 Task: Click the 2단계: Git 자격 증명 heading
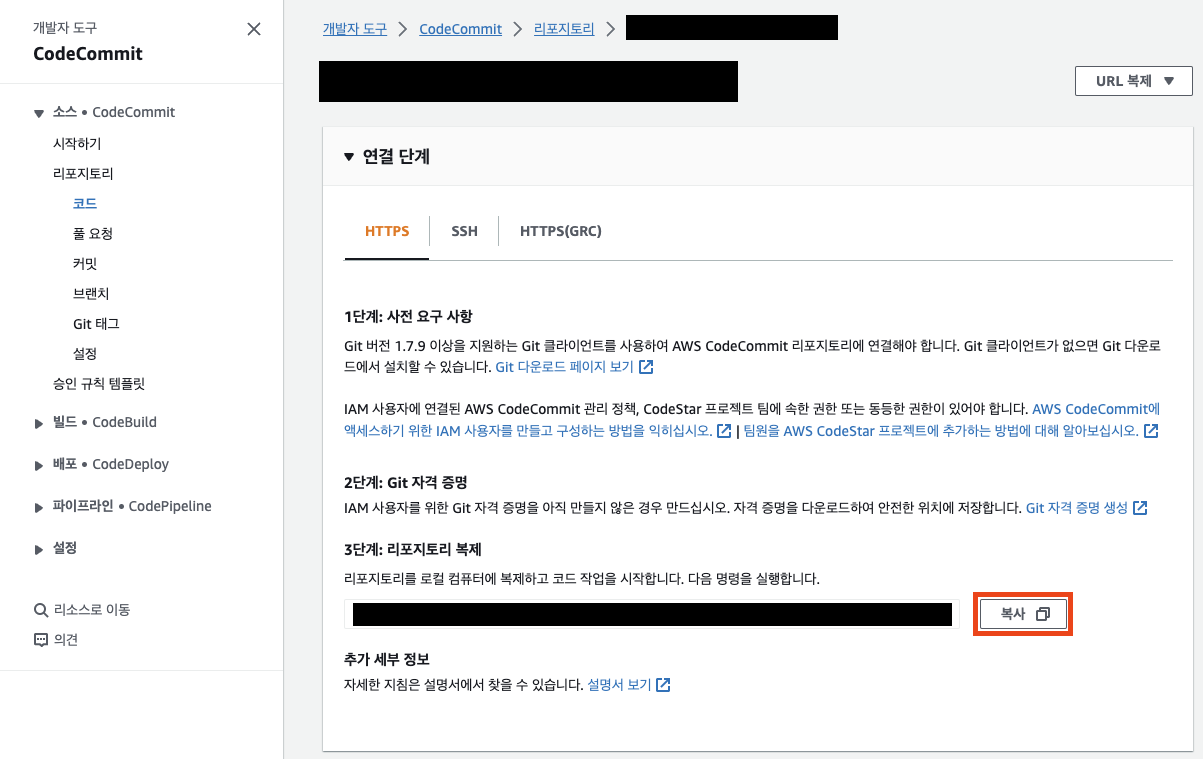405,482
